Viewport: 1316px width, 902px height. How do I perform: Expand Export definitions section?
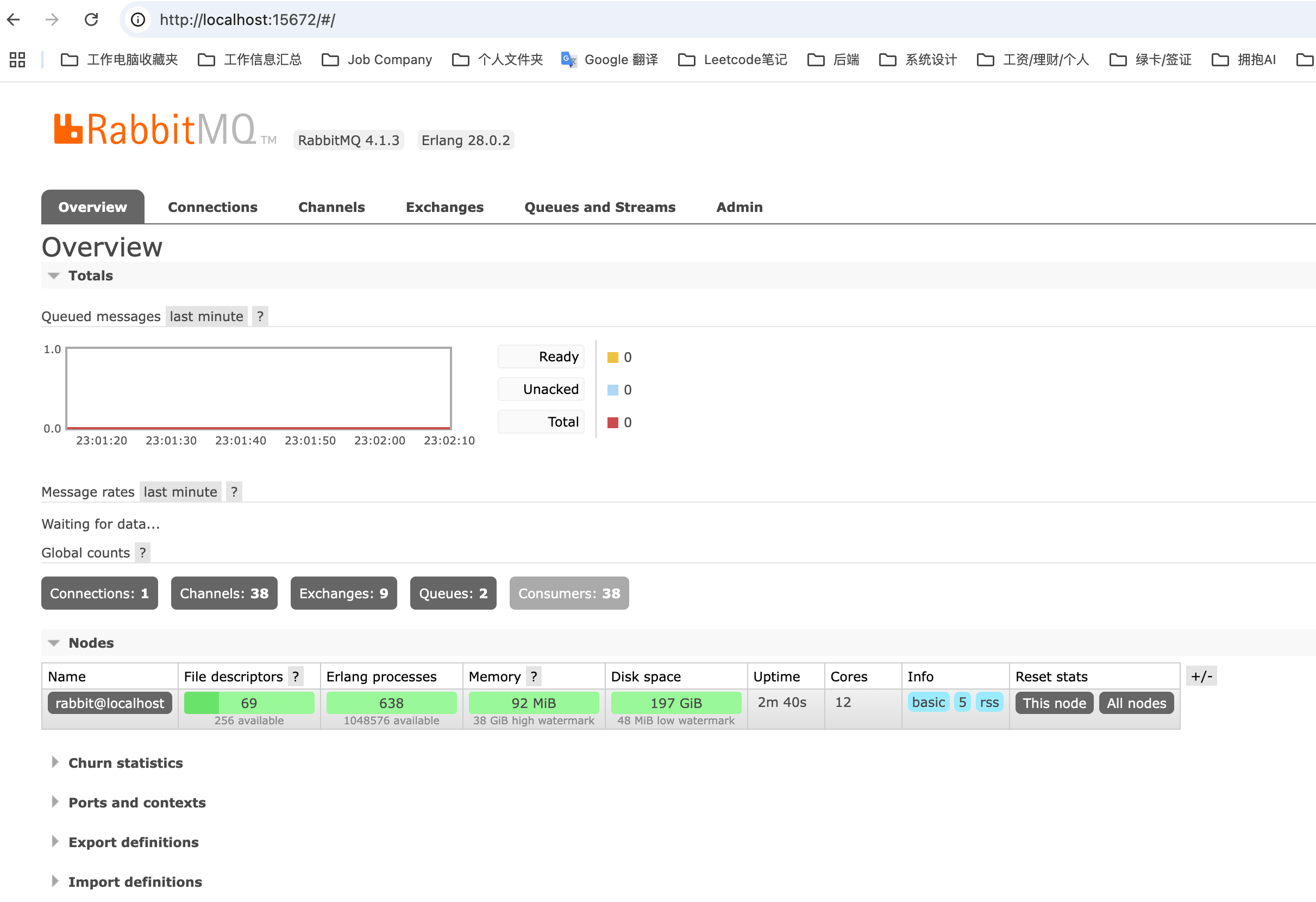[133, 842]
